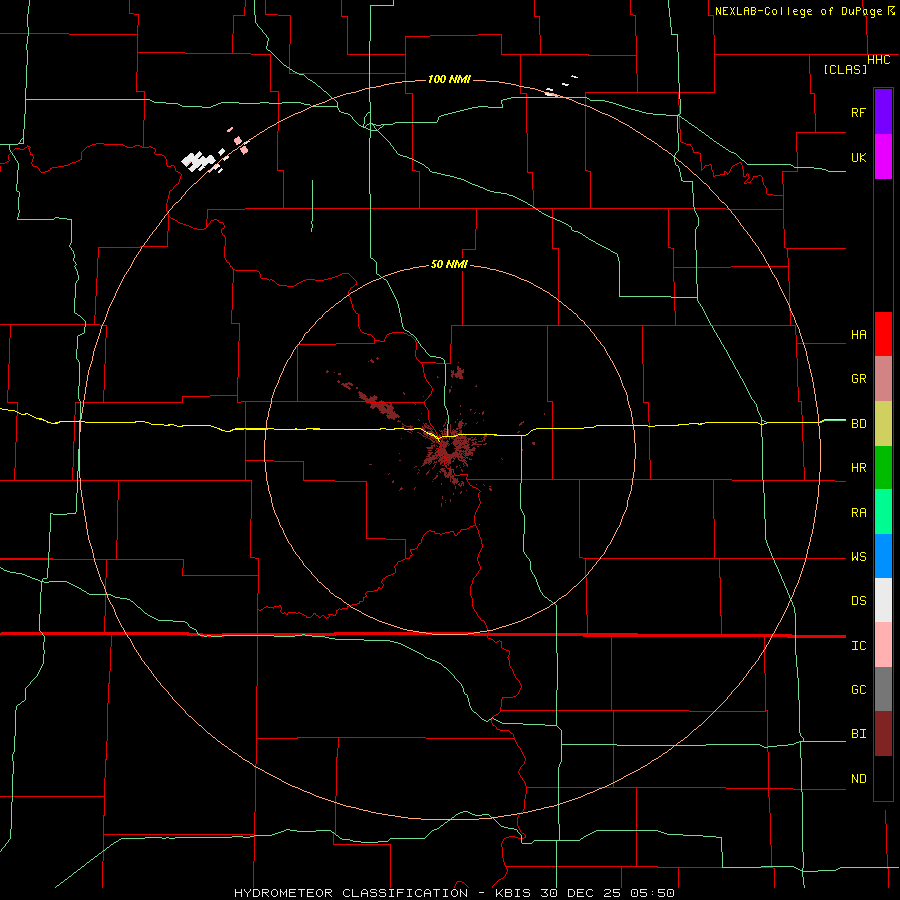This screenshot has height=900, width=900.
Task: Click the KBIS station identifier
Action: (509, 893)
